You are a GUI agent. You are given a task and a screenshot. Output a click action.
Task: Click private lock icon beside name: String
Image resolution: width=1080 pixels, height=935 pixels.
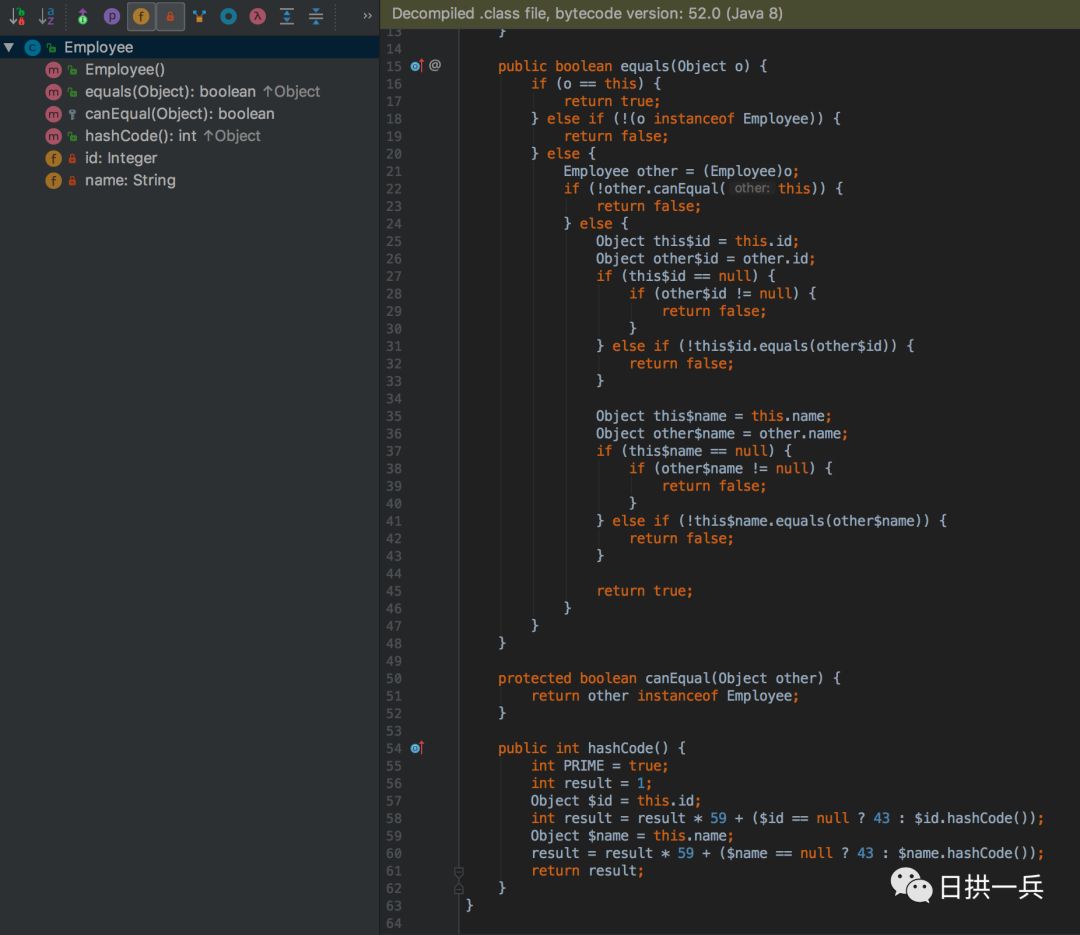[72, 181]
